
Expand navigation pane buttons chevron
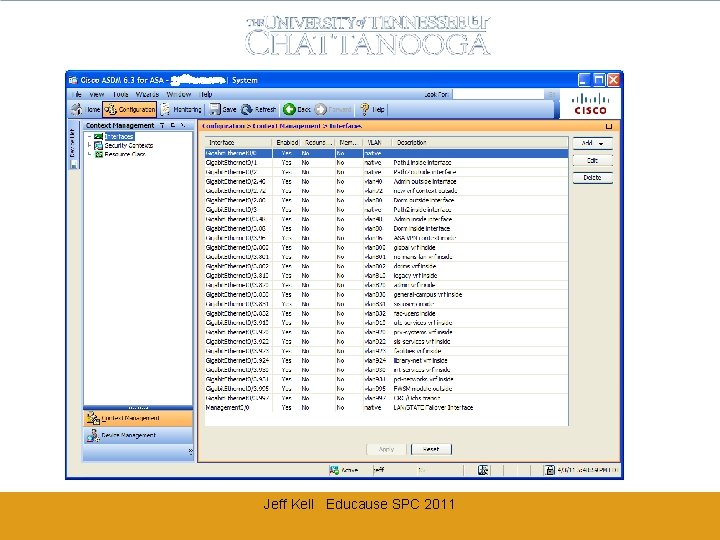pos(191,451)
